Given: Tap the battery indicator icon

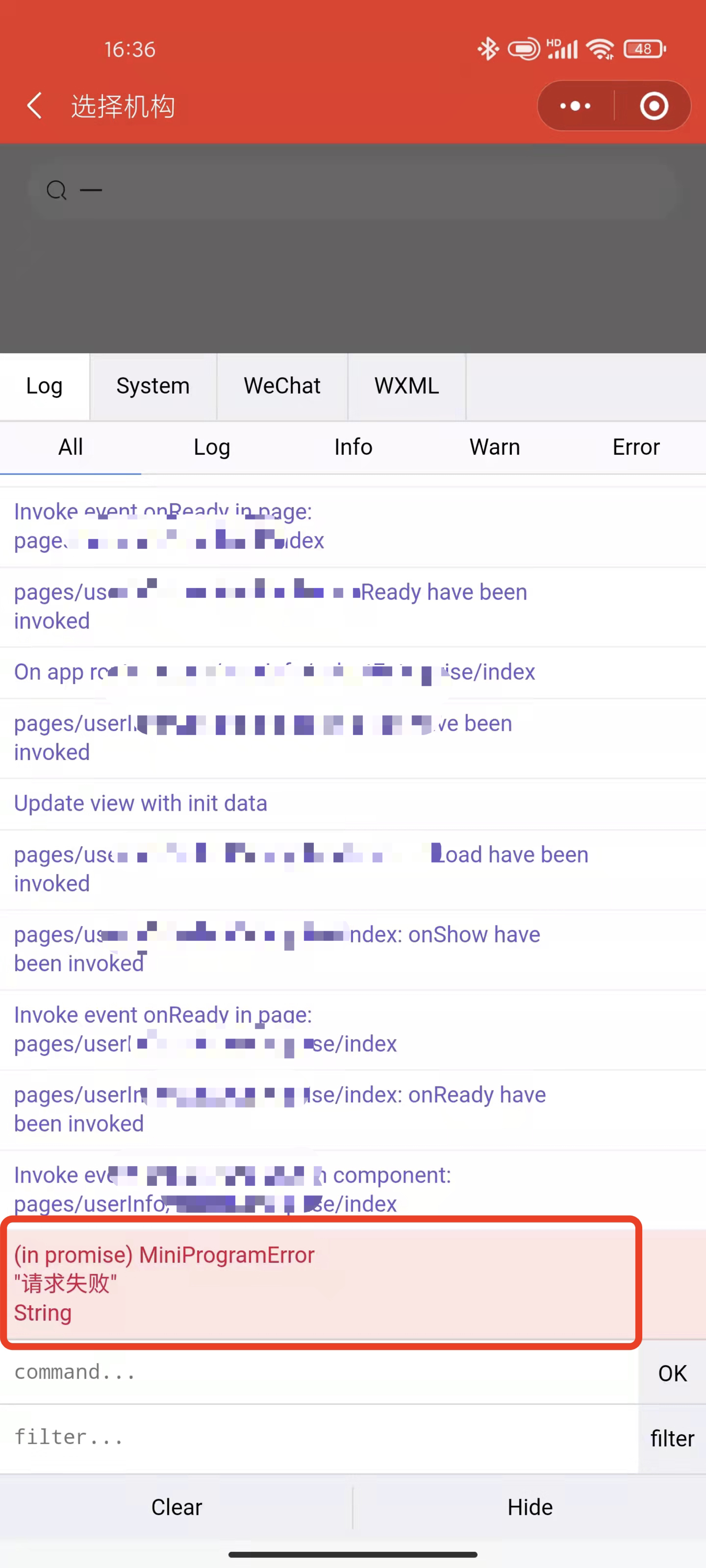Looking at the screenshot, I should click(x=644, y=49).
